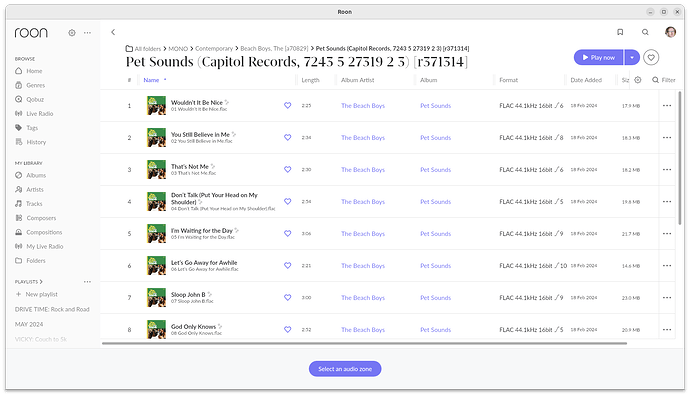Favorite Wouldn't It Be Nice heart
690x396 pixels.
point(287,106)
